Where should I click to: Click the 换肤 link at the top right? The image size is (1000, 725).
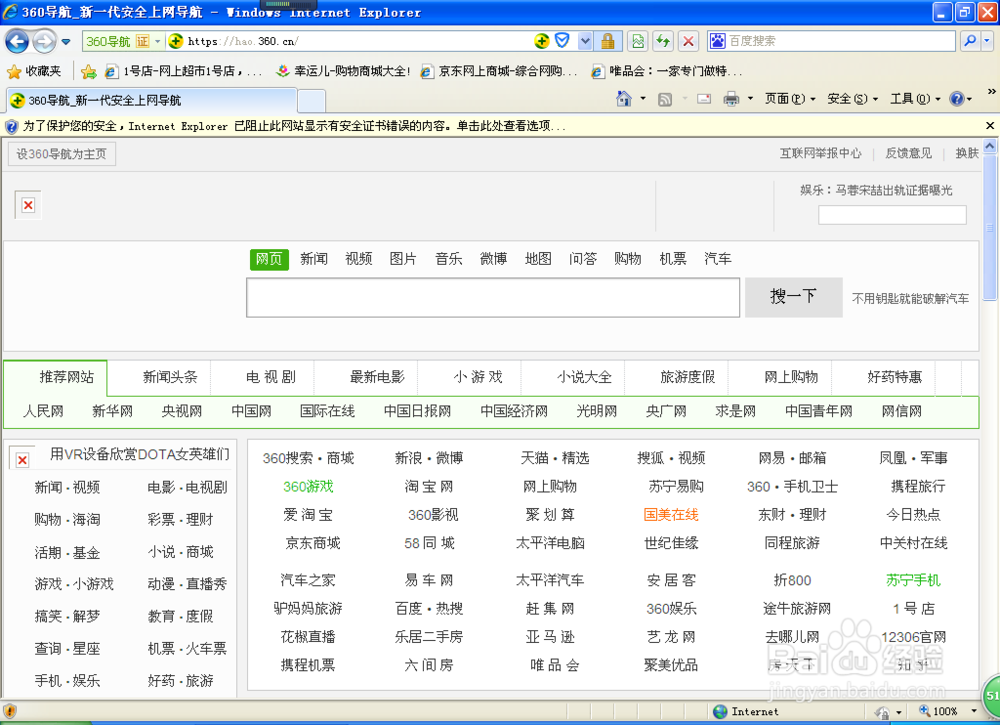(x=967, y=153)
